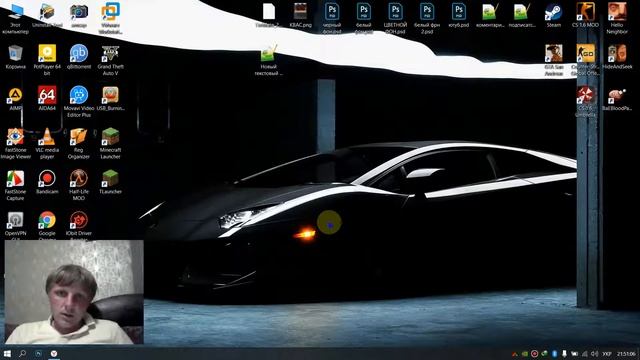This screenshot has height=360, width=640.
Task: Open the Корзина recycle bin
Action: tap(15, 57)
